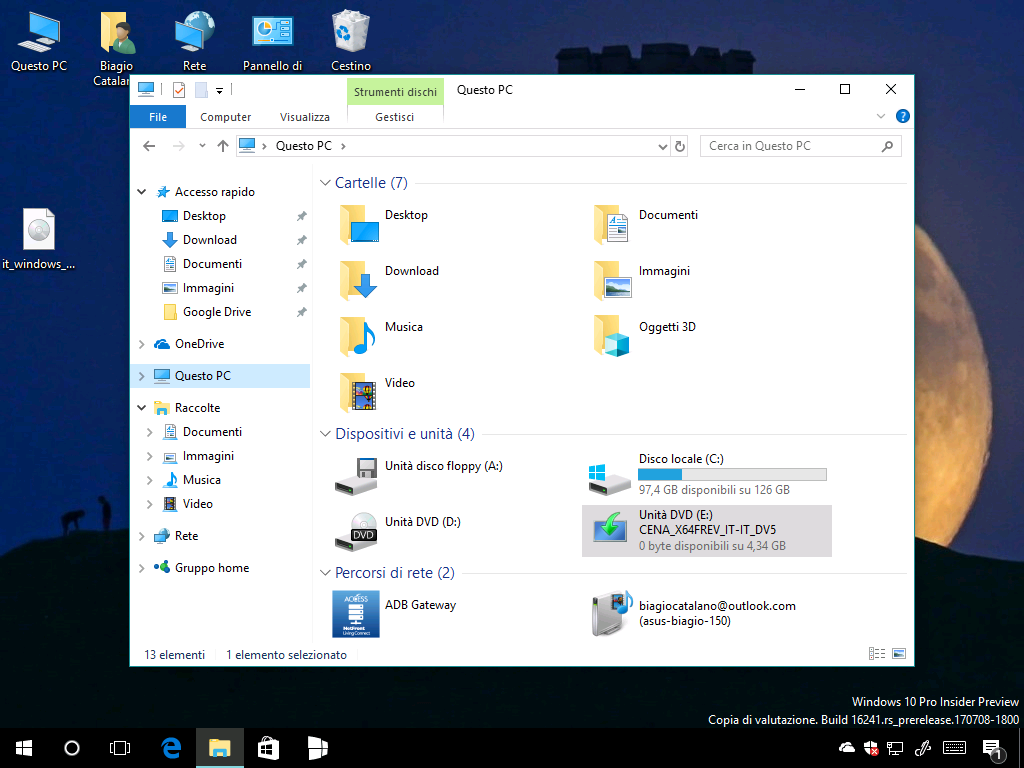Select Video under Raccolte
1024x768 pixels.
point(197,504)
